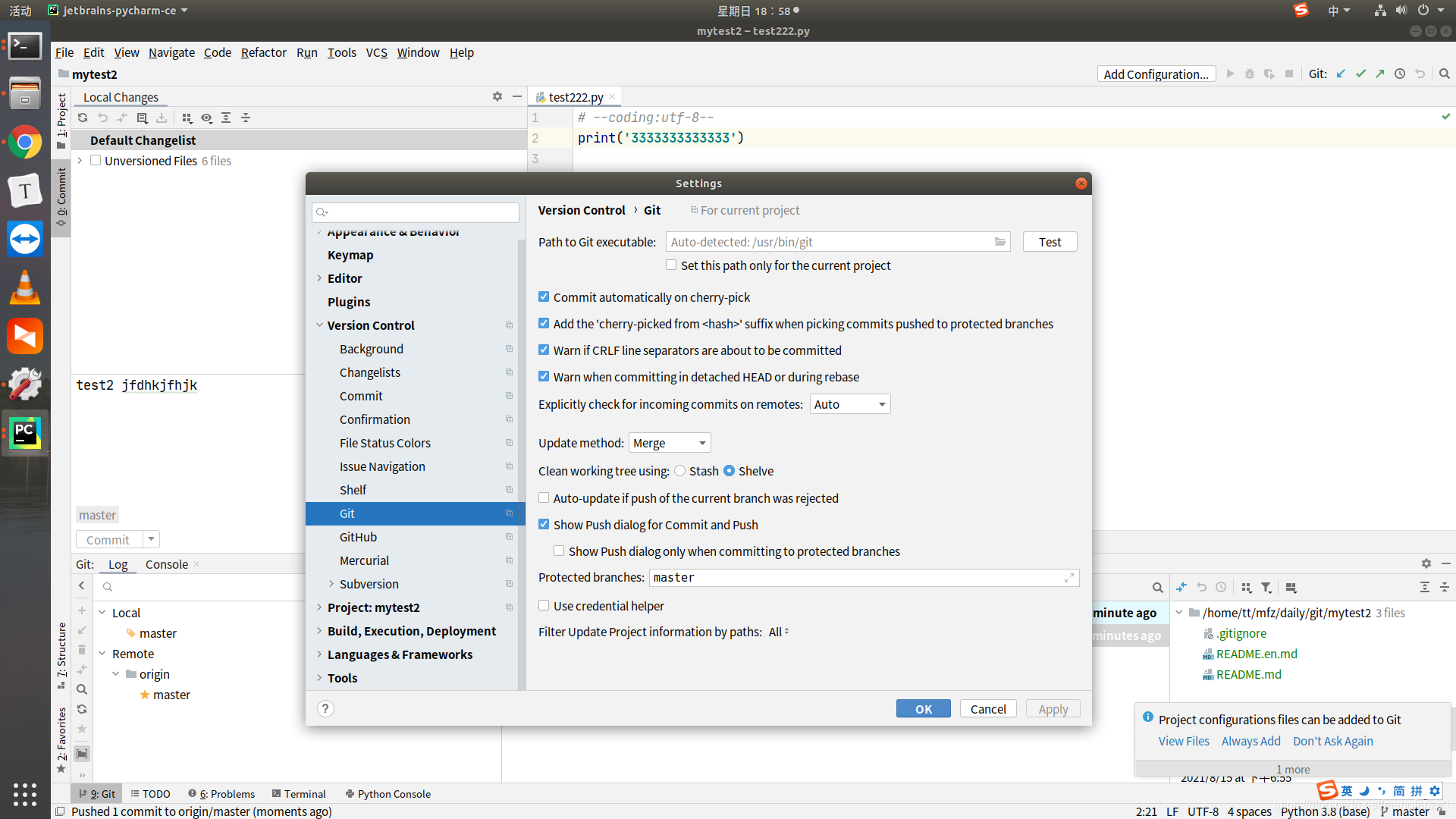Click browse folder icon in Git path field

coord(1000,242)
